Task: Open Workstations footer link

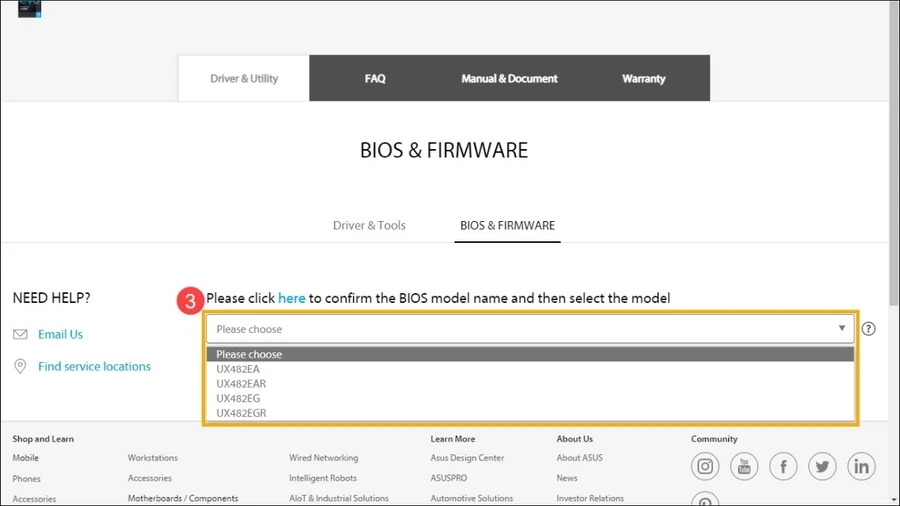Action: point(153,458)
